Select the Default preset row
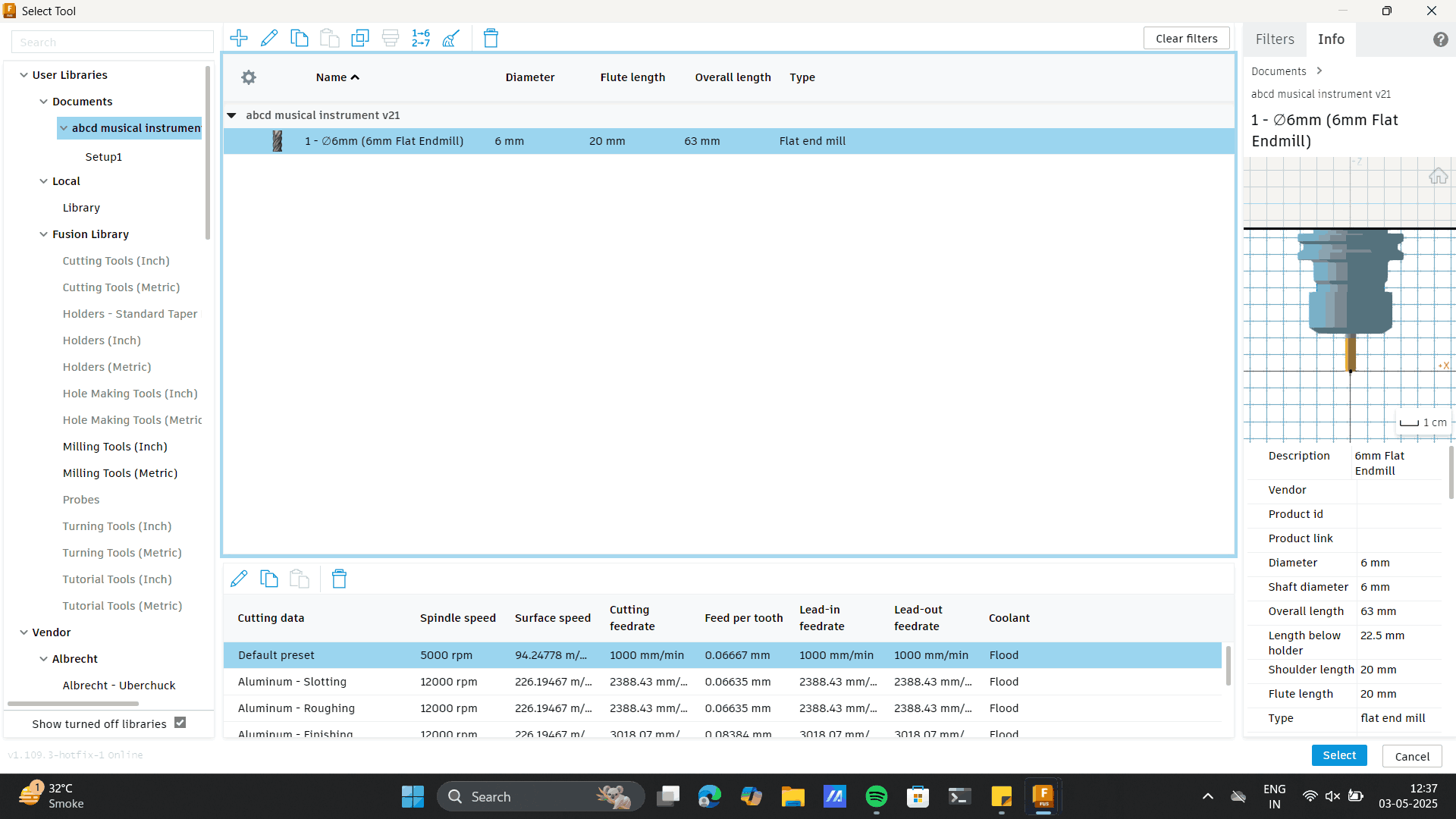The width and height of the screenshot is (1456, 819). coord(722,655)
